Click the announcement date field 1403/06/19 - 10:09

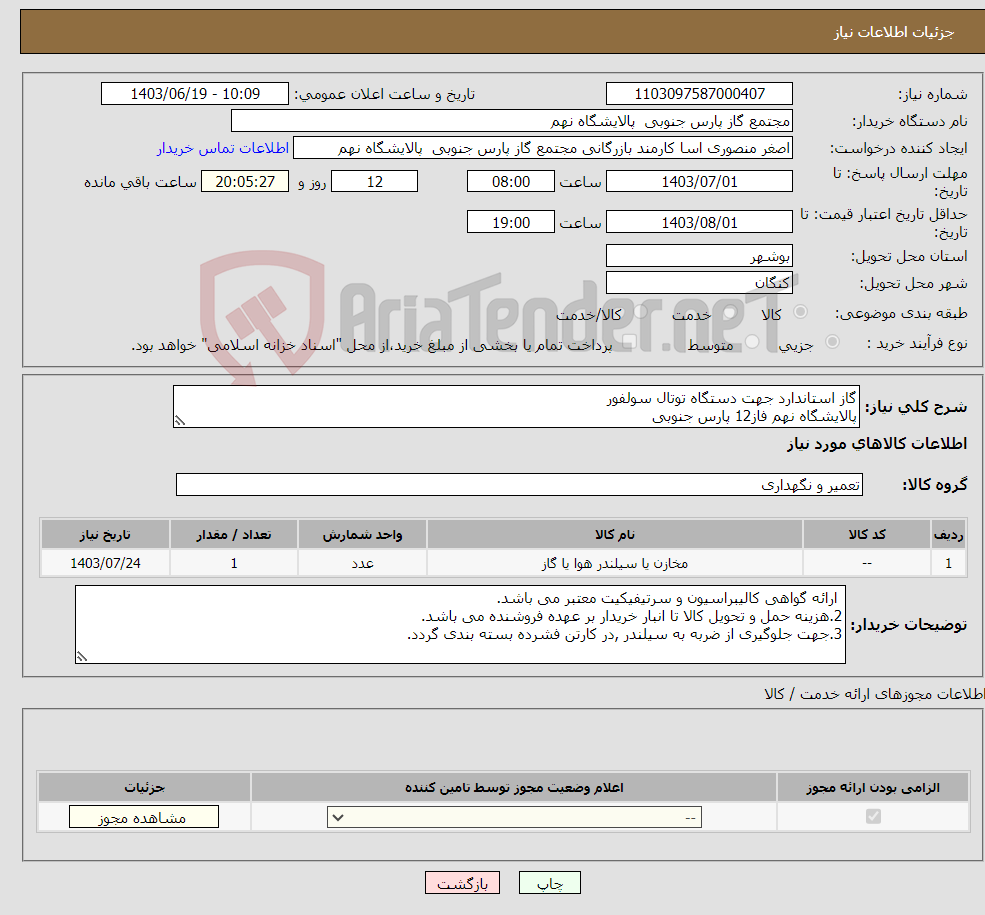click(x=195, y=94)
